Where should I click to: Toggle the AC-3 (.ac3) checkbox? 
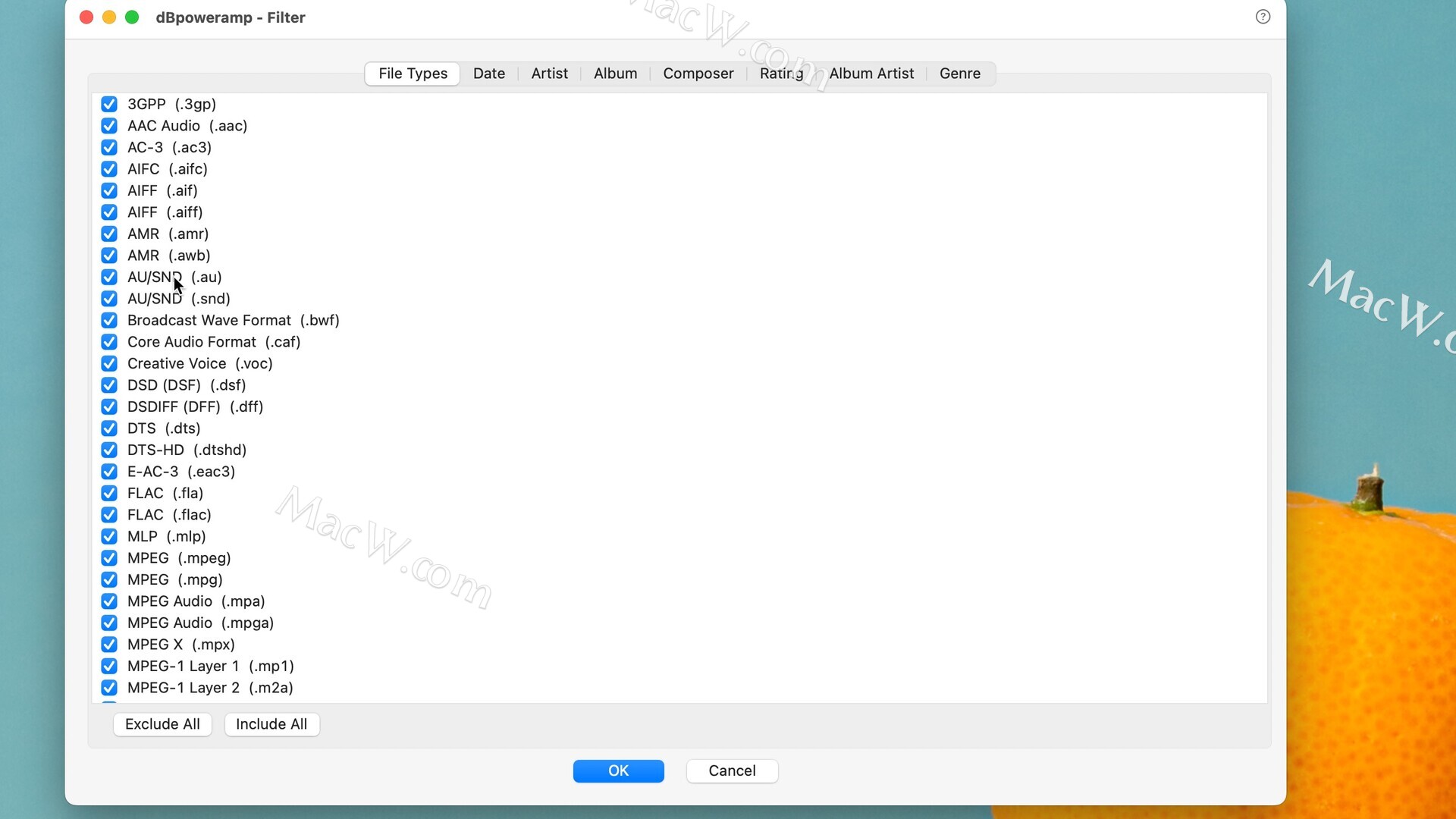coord(109,147)
